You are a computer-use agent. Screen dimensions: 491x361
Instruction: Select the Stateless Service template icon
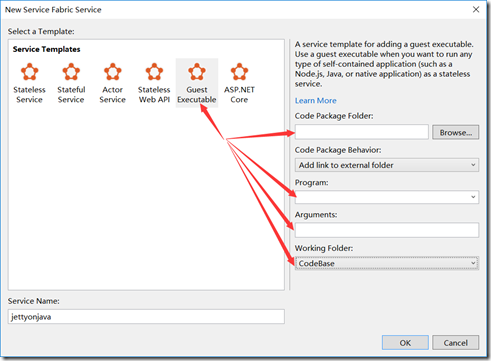(29, 72)
